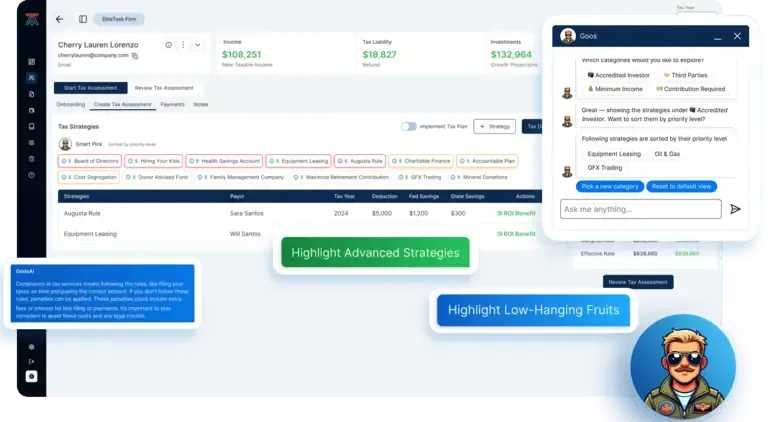Select the Family Management Company chip
This screenshot has width=768, height=422.
(240, 177)
